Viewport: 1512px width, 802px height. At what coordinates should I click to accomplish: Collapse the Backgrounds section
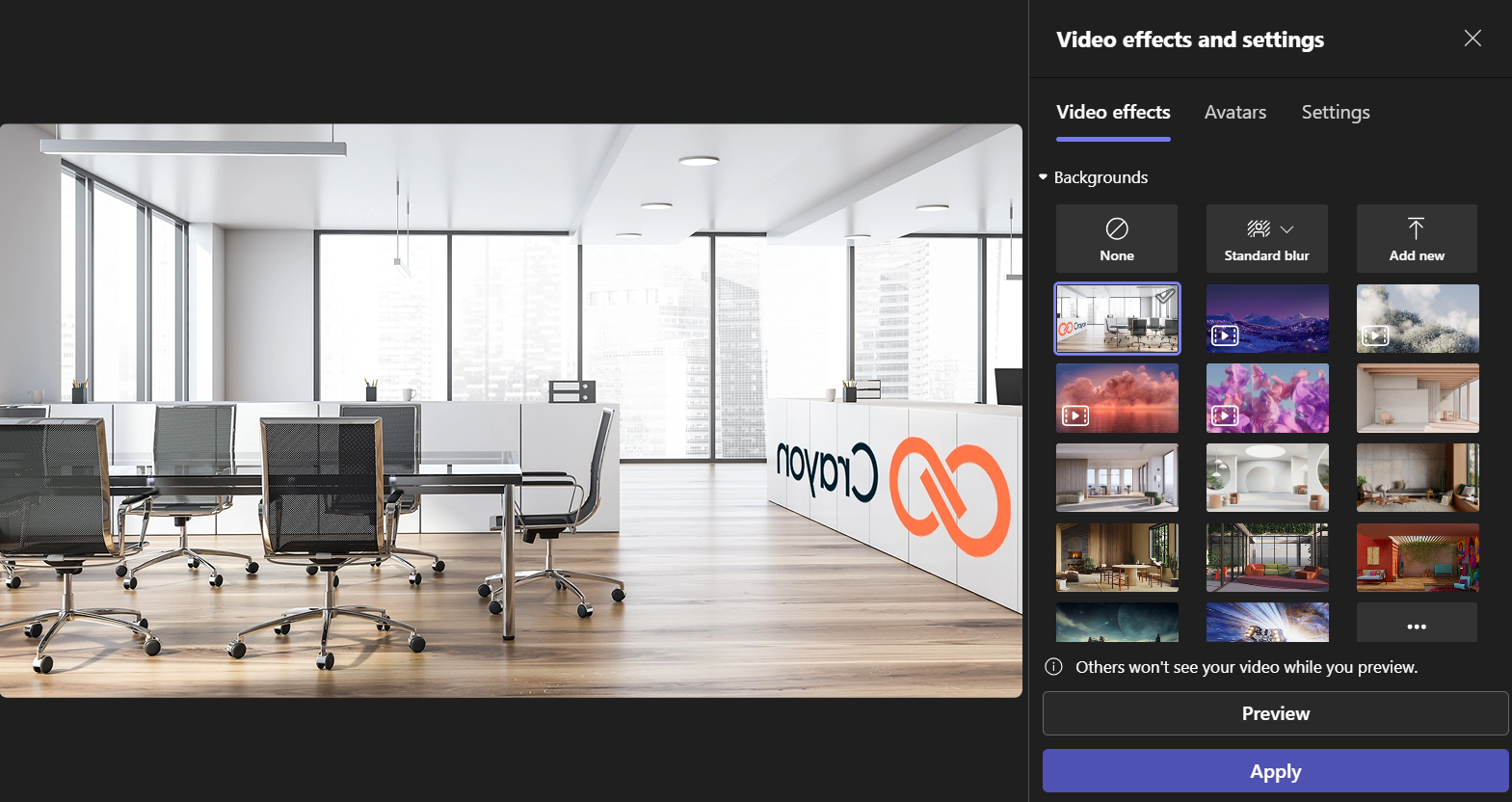point(1093,177)
